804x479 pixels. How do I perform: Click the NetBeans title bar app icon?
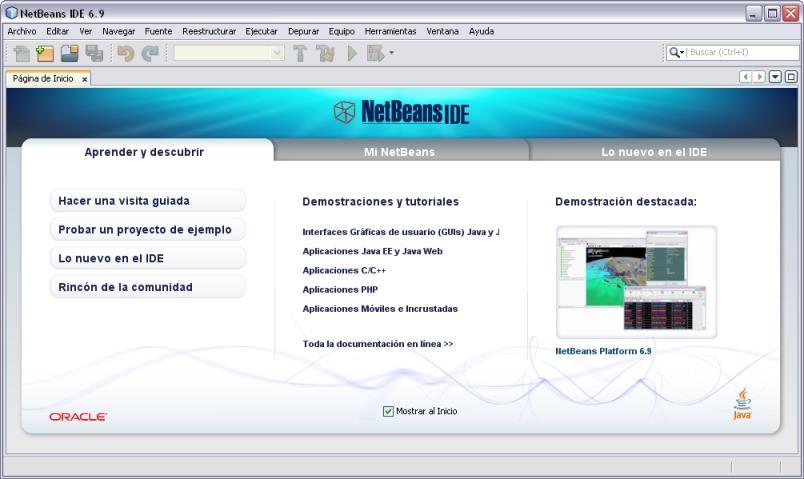[x=11, y=13]
